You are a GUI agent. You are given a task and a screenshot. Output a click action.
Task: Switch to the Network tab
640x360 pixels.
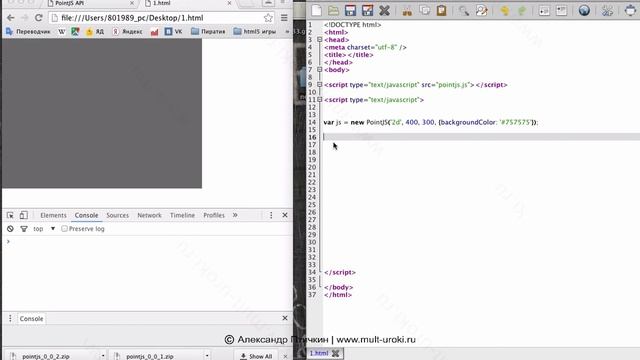[149, 215]
